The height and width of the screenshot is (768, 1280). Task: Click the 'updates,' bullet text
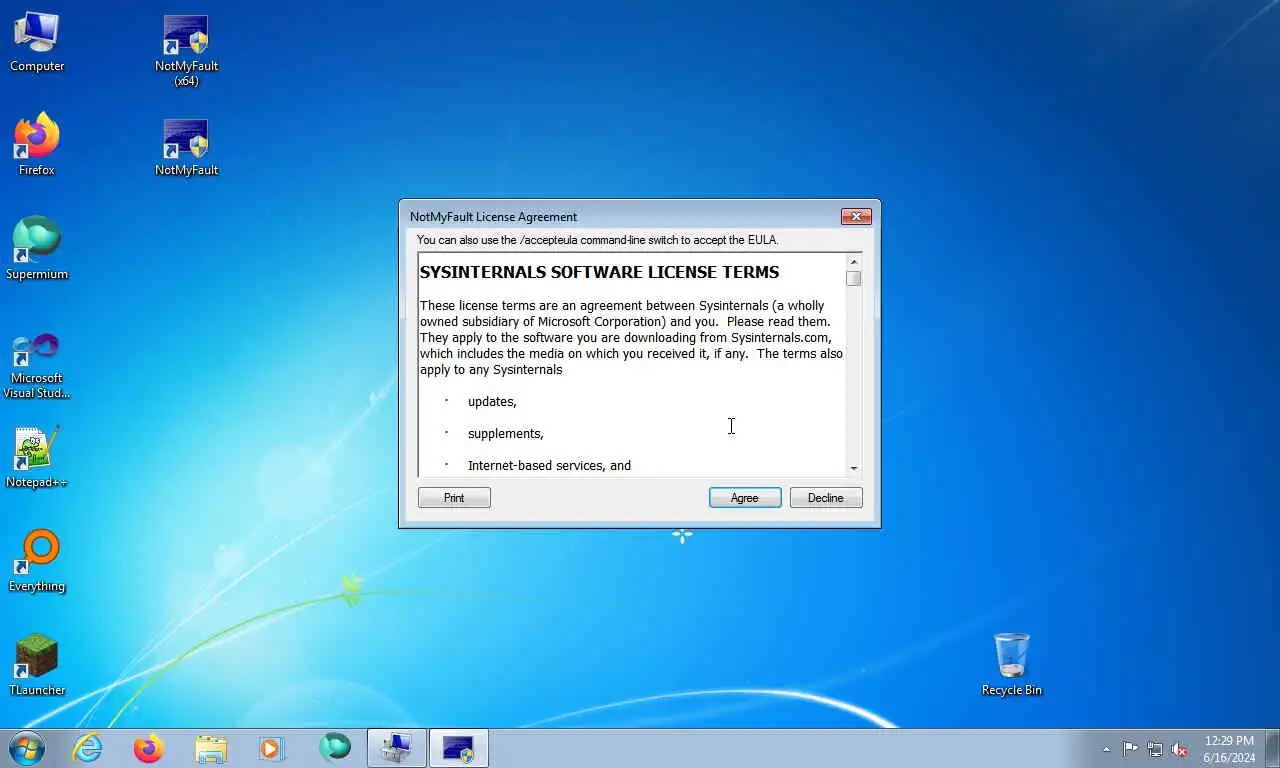tap(492, 402)
